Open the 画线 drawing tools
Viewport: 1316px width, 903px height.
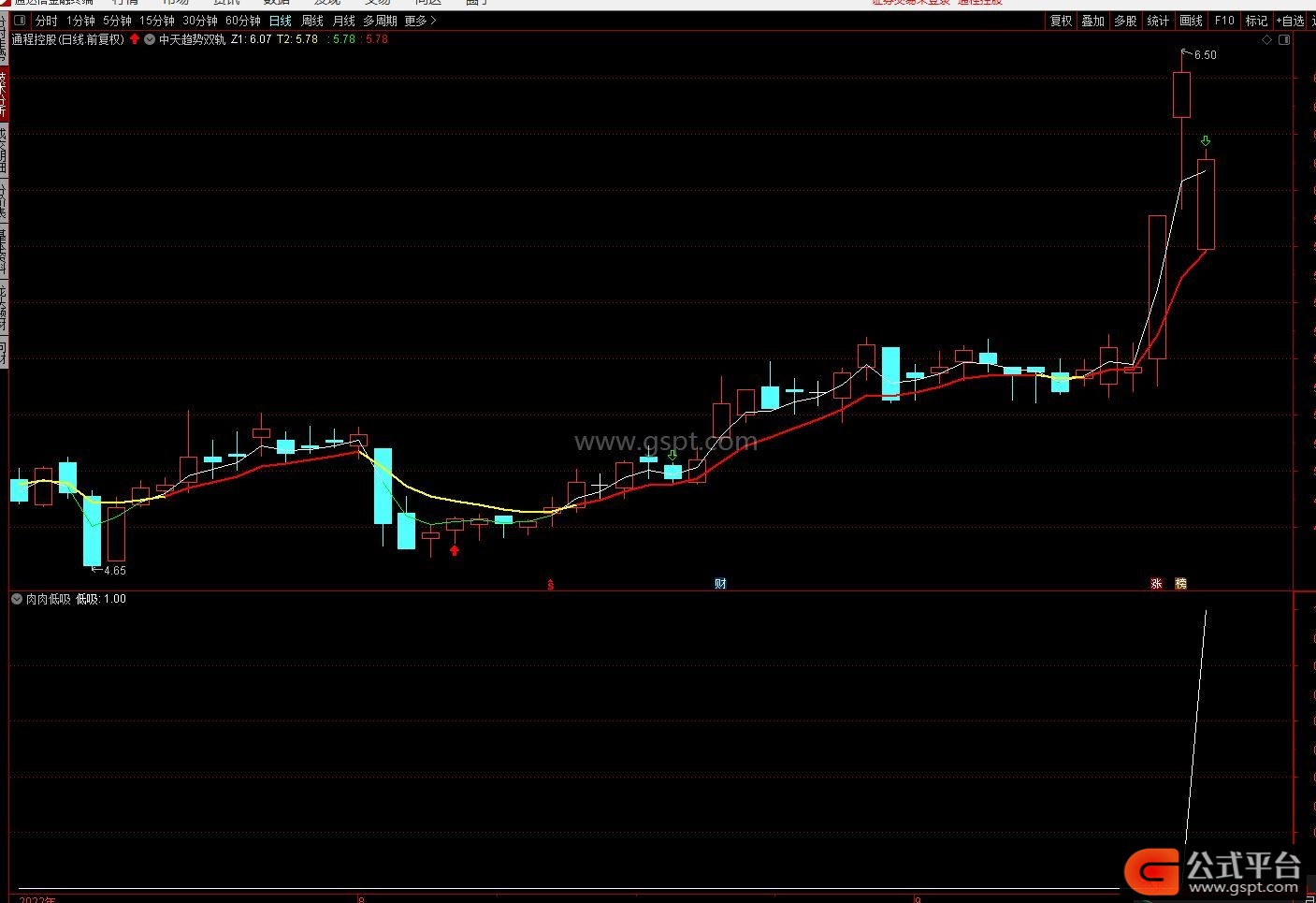1191,21
